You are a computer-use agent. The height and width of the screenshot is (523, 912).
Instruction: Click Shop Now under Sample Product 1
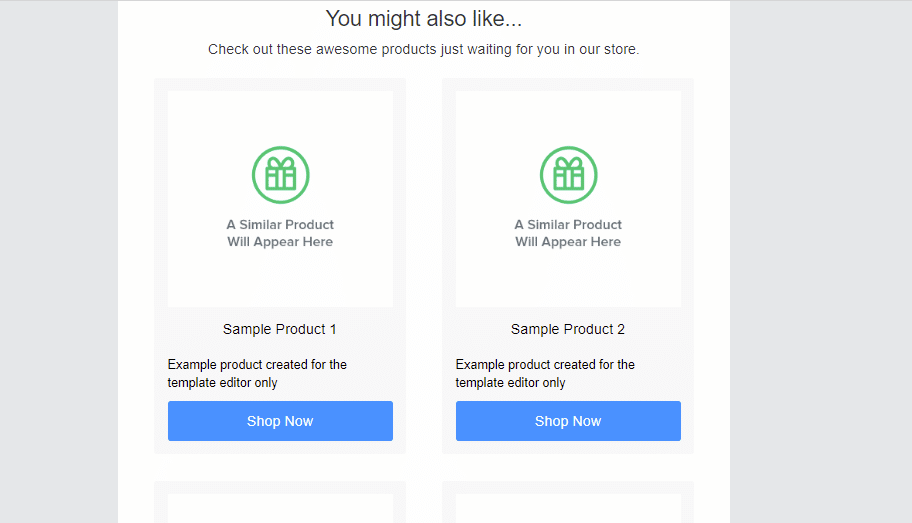pyautogui.click(x=280, y=421)
